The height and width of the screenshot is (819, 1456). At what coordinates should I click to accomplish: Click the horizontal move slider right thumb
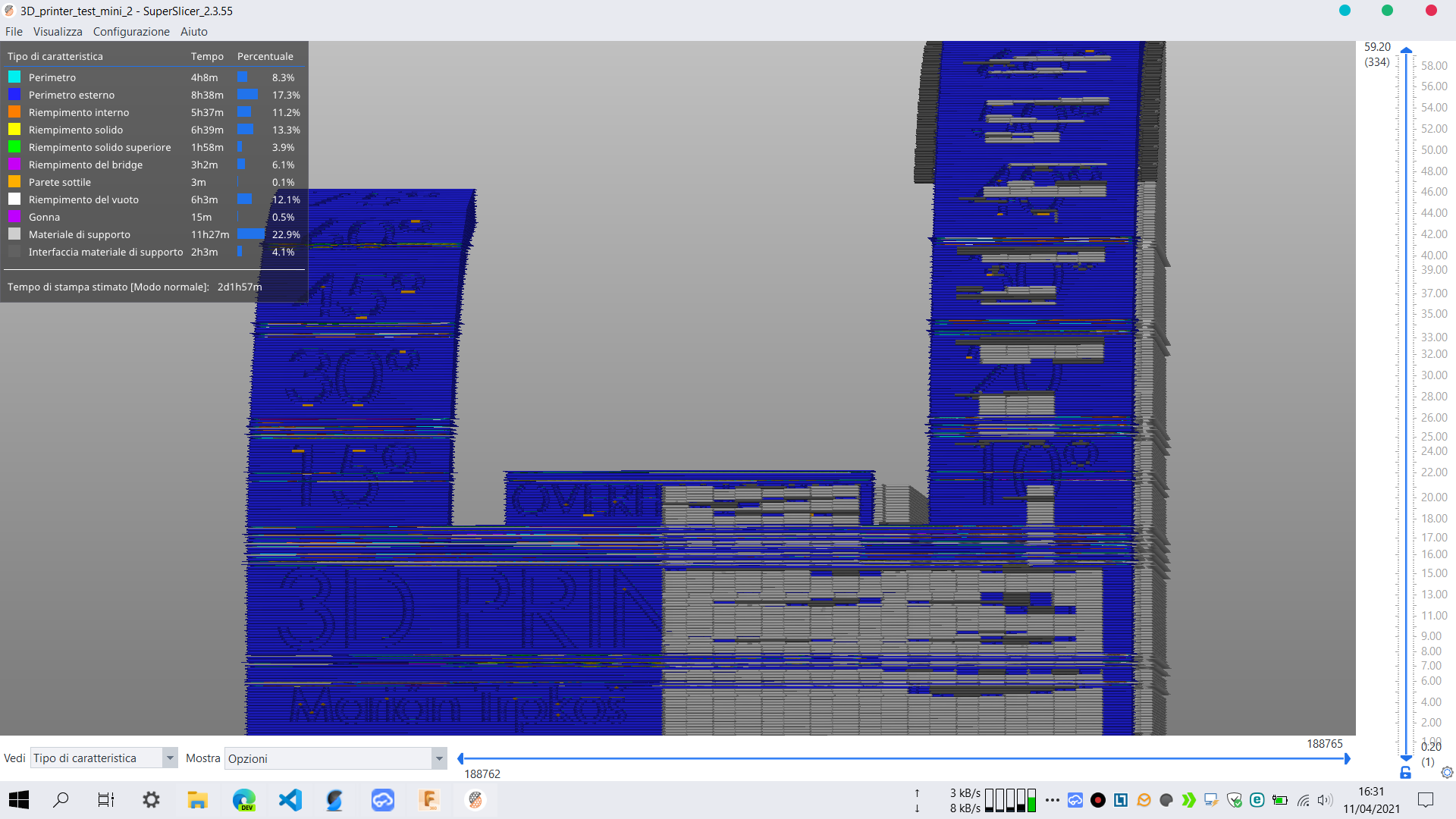coord(1347,758)
